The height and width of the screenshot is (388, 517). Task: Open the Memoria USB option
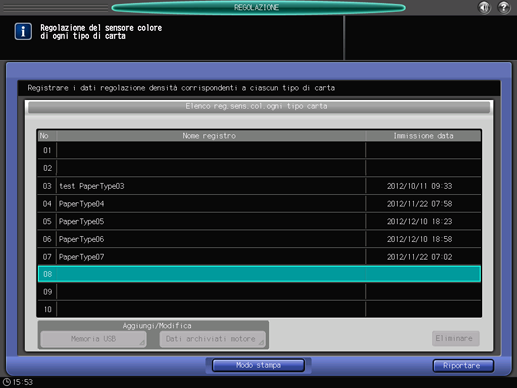click(93, 339)
